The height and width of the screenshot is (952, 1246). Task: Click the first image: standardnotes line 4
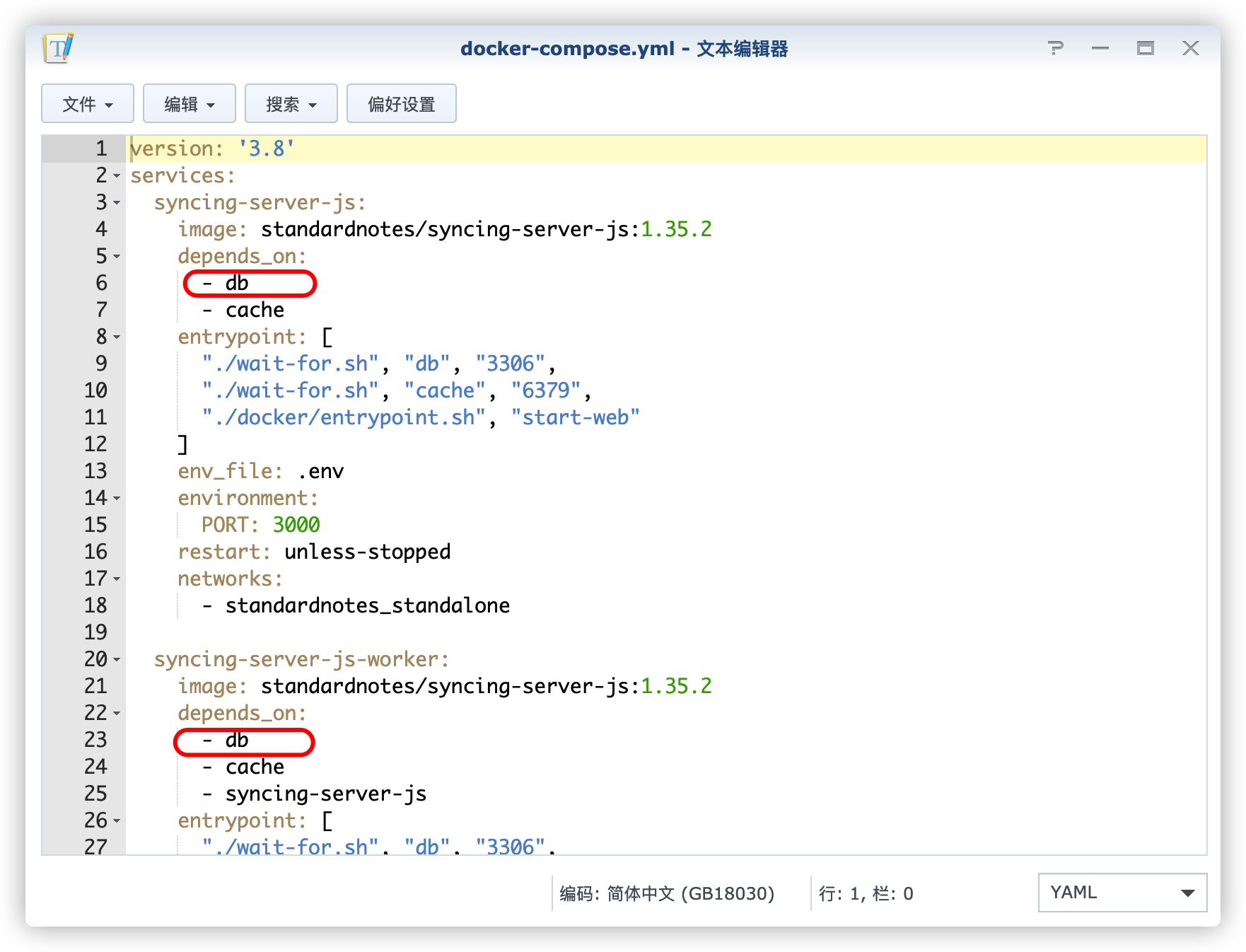[445, 229]
